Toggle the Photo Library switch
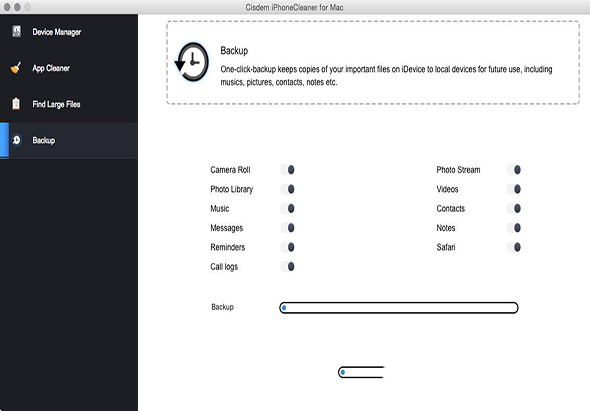This screenshot has width=590, height=411. point(287,189)
